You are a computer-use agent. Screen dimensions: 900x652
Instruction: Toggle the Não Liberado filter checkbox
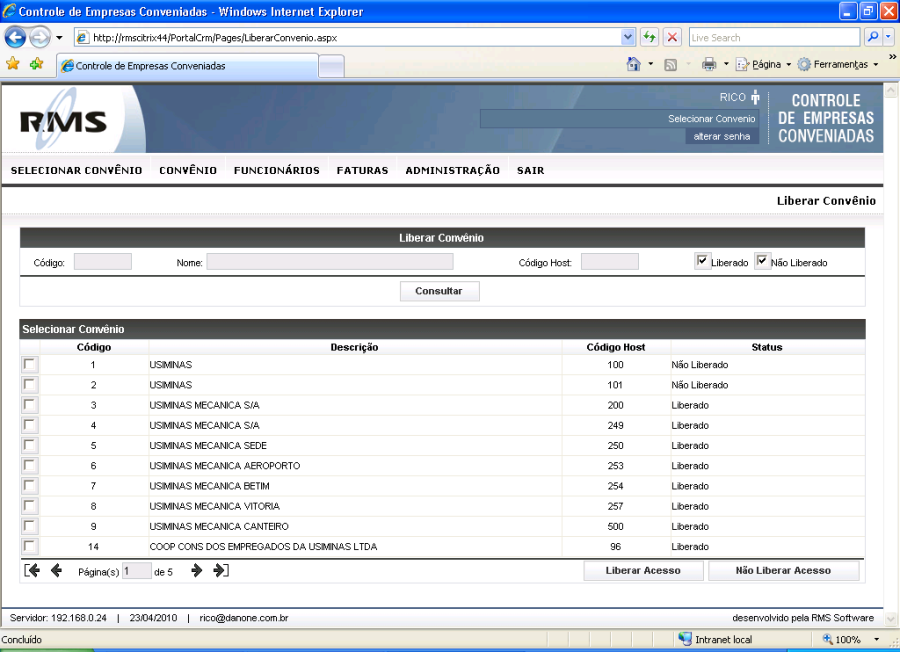pos(762,261)
